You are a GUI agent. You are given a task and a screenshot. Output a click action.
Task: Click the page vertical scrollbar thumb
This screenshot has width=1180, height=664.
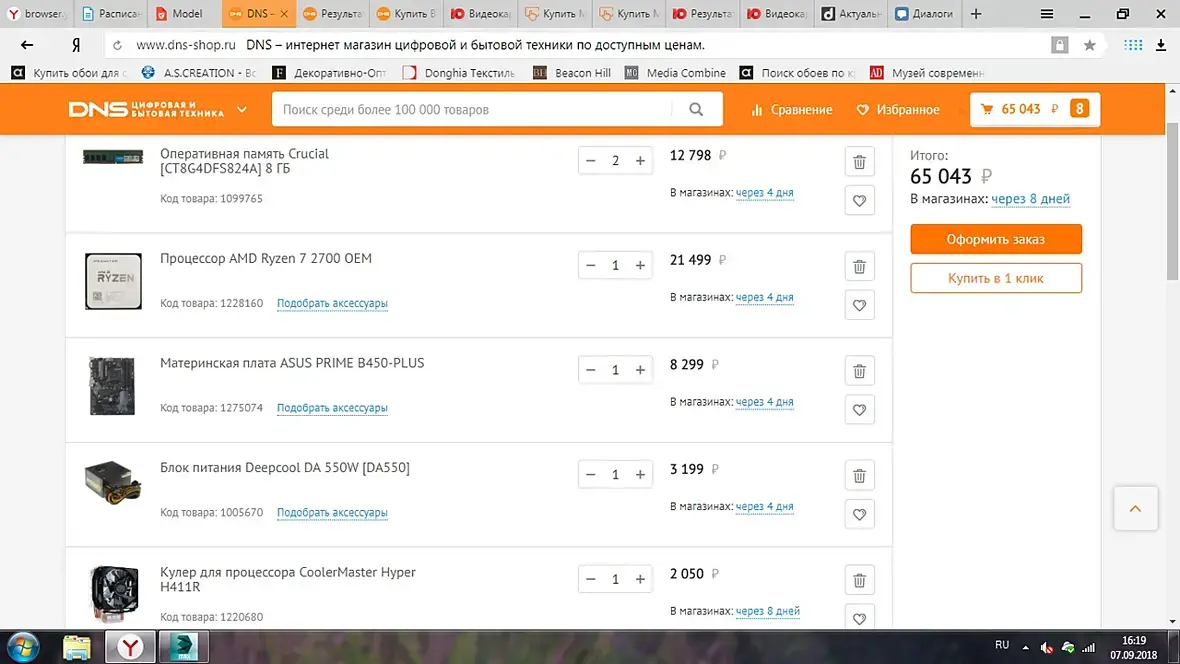[1172, 200]
